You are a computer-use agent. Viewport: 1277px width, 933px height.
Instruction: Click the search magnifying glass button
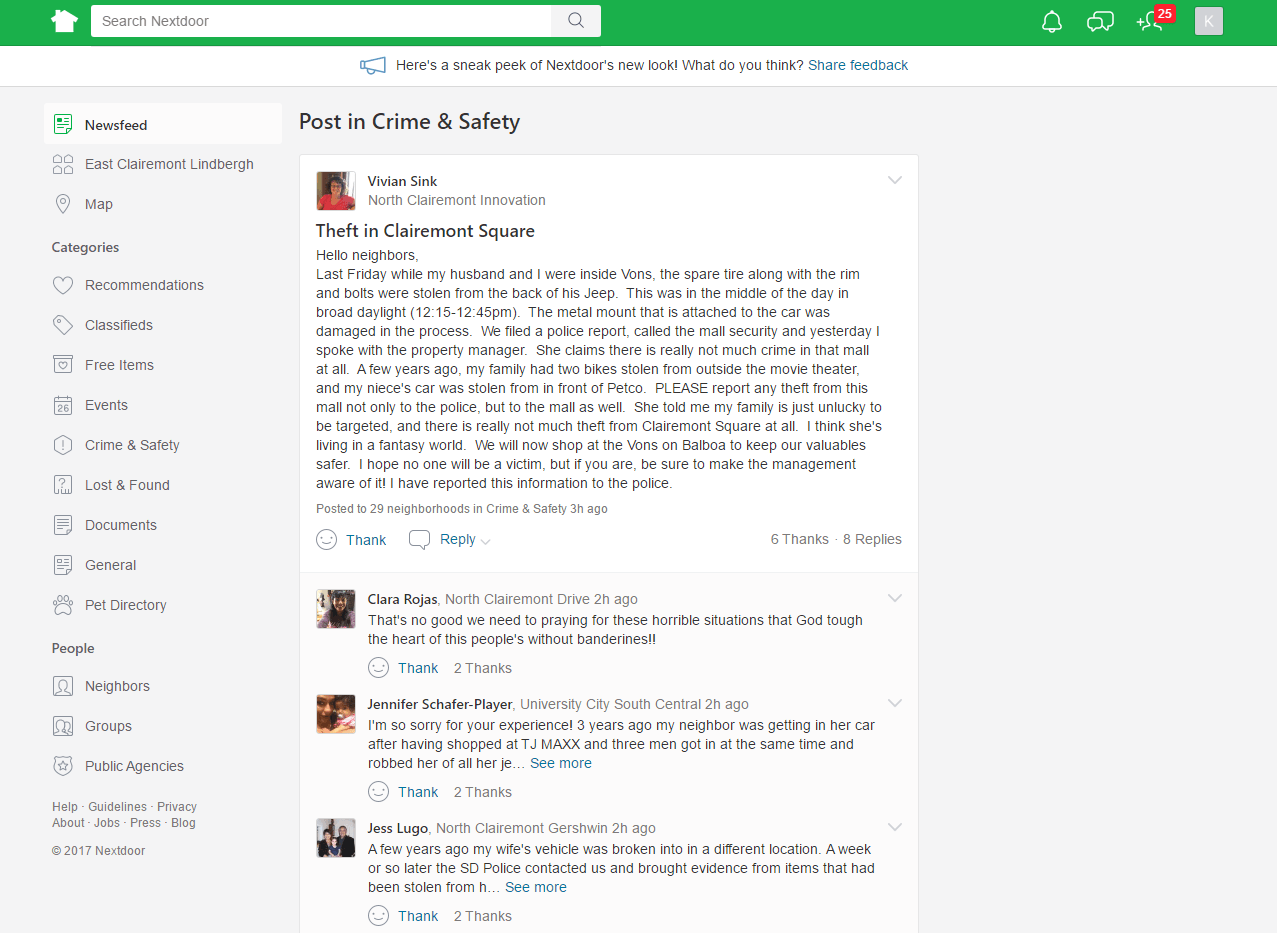click(576, 21)
